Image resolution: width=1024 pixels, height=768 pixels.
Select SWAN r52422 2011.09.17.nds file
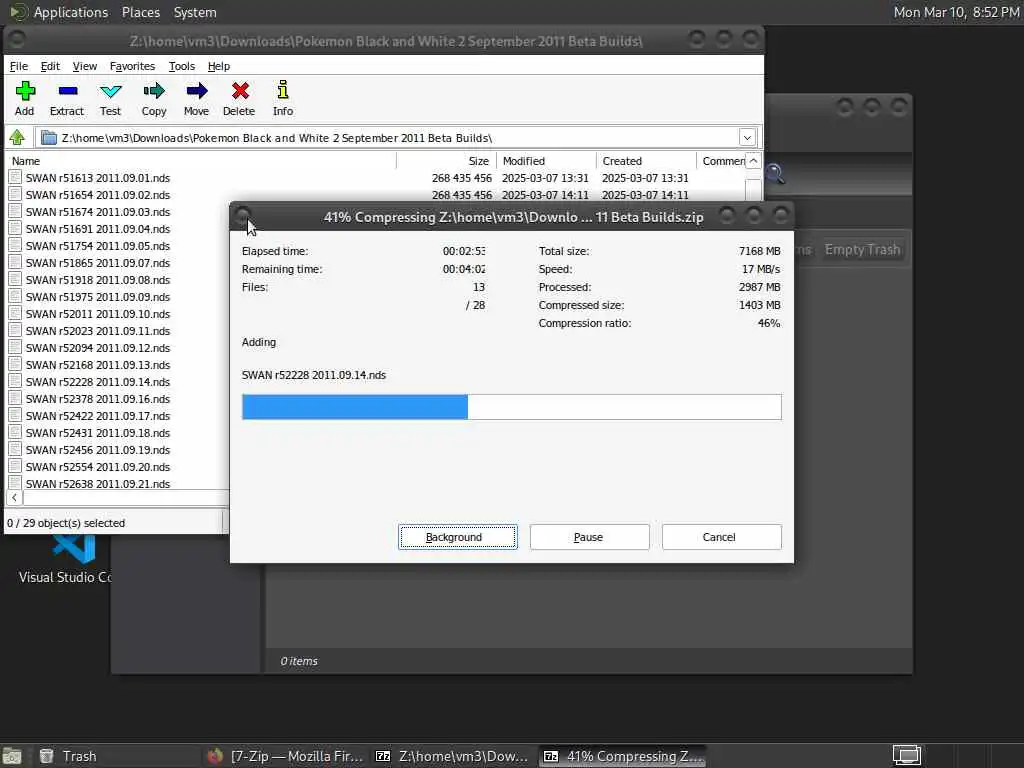coord(98,415)
